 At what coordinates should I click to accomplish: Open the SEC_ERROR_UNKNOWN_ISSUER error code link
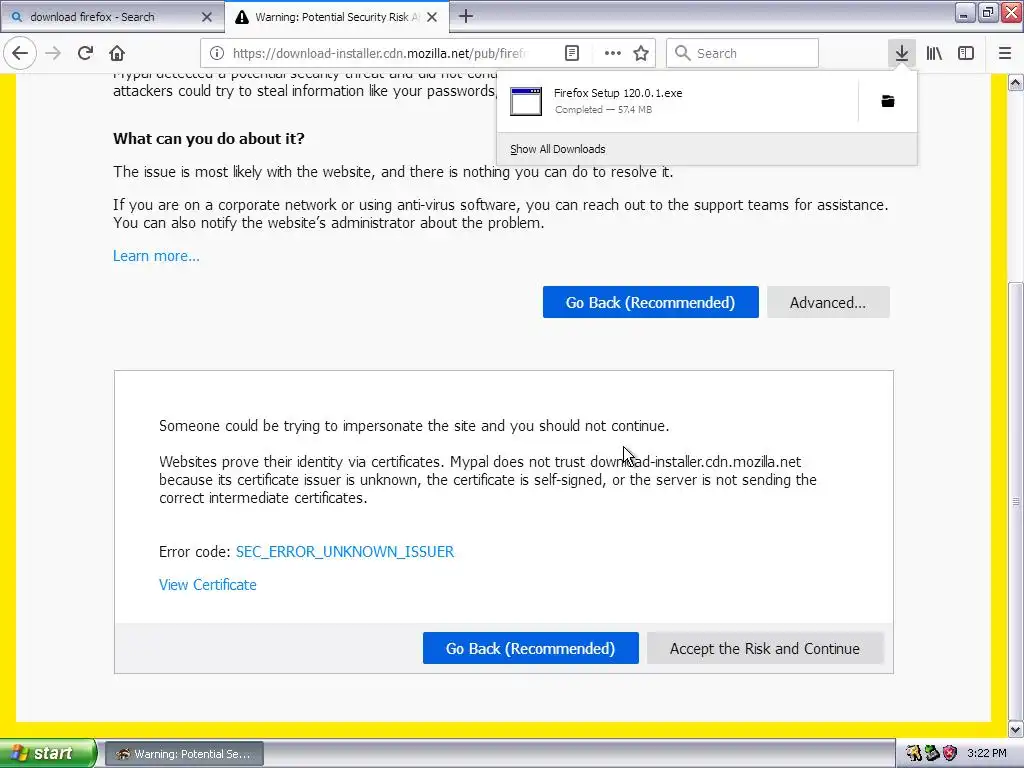pos(345,552)
